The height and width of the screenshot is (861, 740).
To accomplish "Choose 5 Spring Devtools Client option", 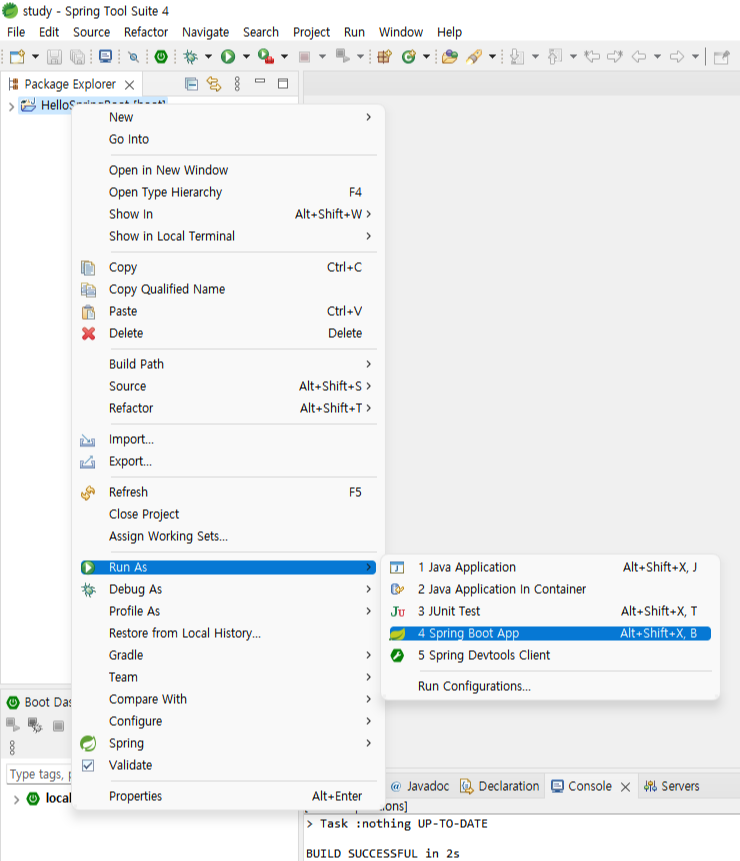I will point(550,655).
